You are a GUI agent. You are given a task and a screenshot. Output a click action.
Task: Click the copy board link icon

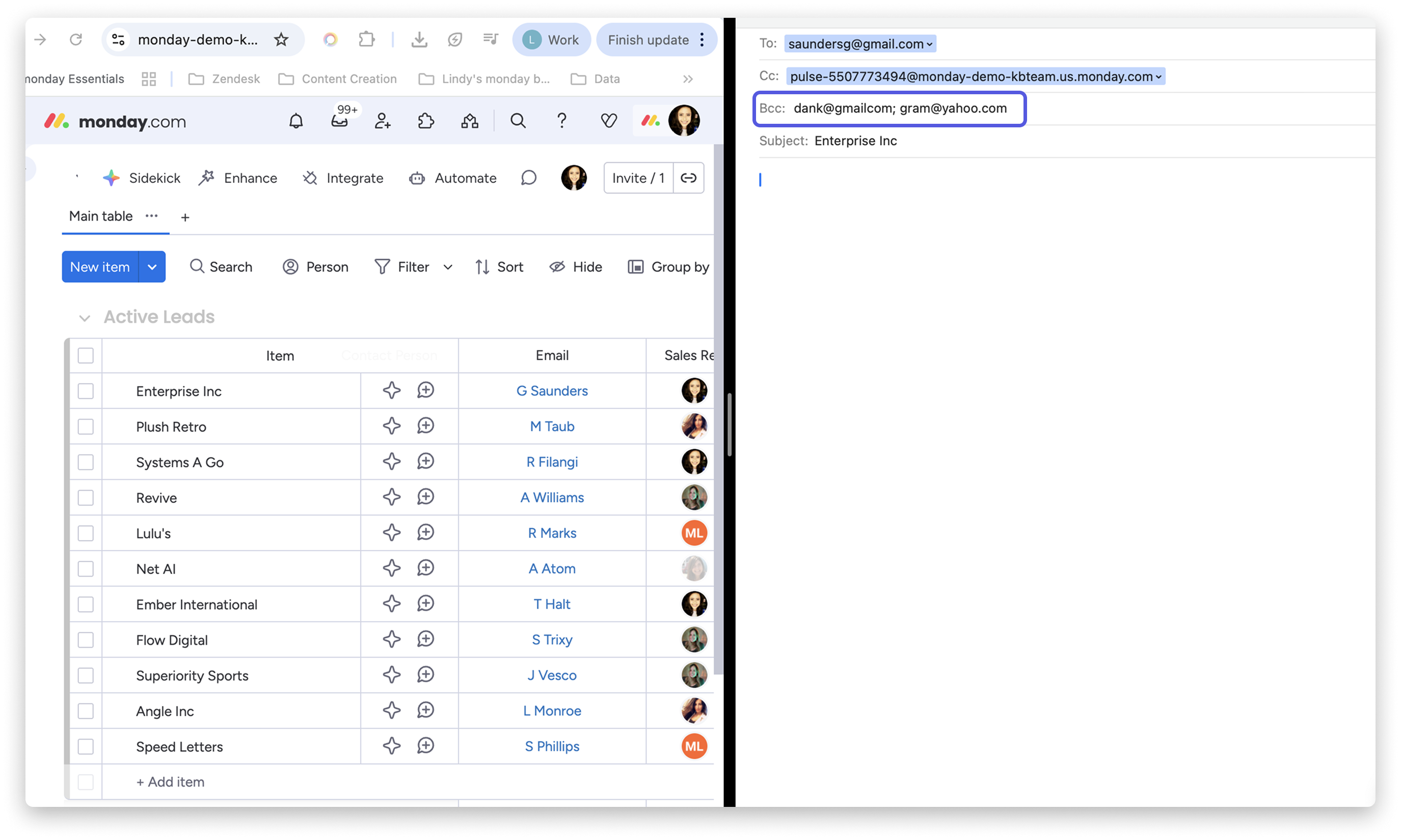(x=688, y=178)
